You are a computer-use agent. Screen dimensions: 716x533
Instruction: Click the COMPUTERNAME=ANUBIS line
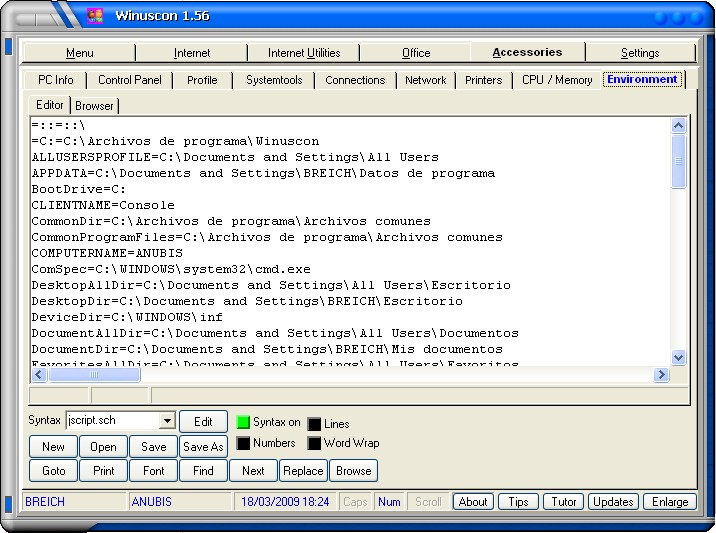pyautogui.click(x=107, y=253)
